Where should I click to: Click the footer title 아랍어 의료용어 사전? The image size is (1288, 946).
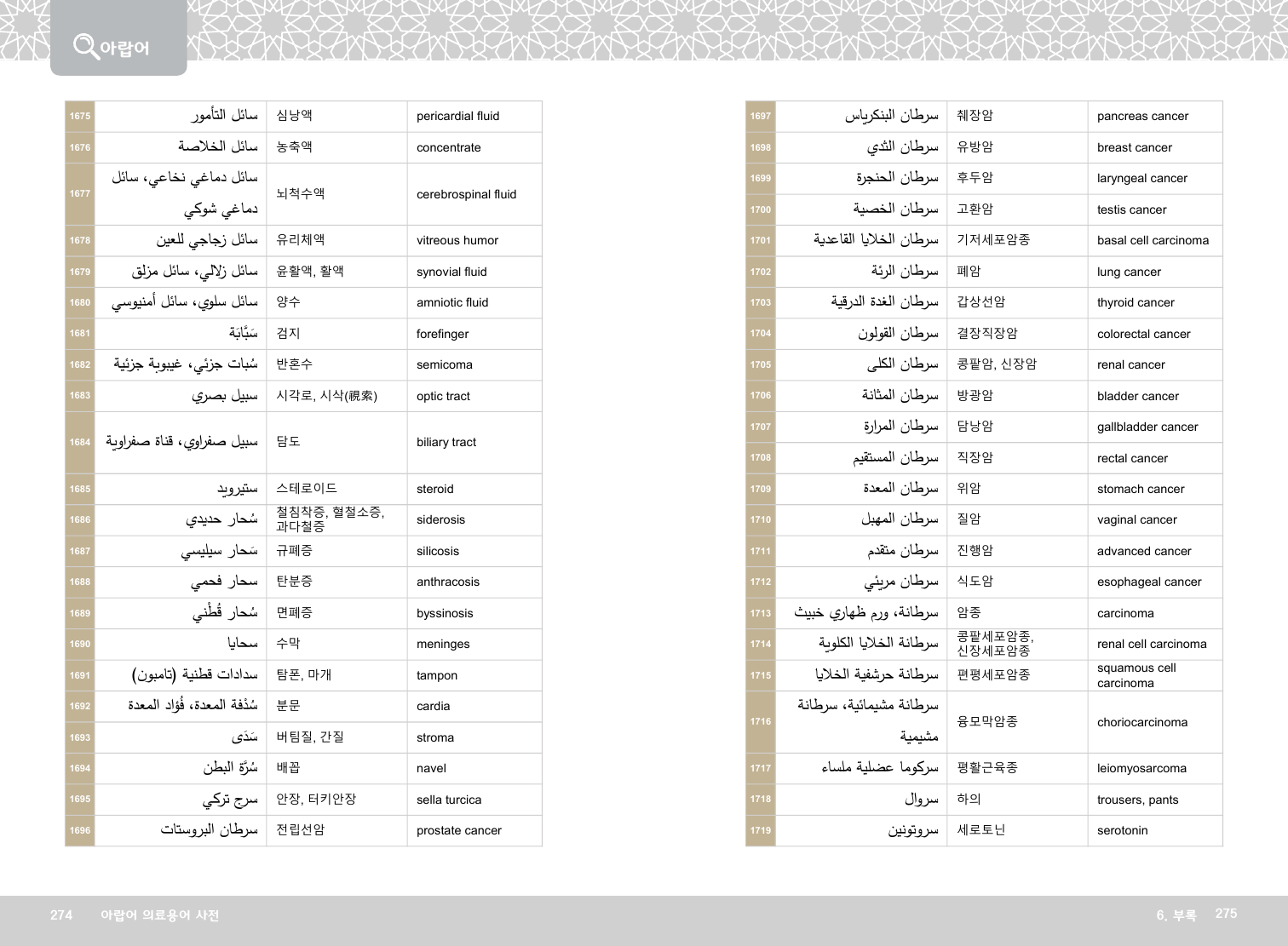pyautogui.click(x=159, y=915)
